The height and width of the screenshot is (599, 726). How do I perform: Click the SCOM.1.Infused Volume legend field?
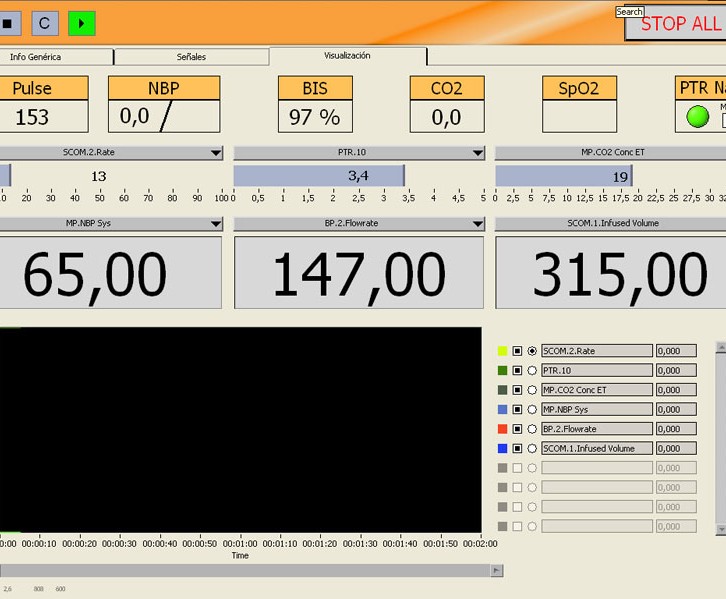click(597, 448)
